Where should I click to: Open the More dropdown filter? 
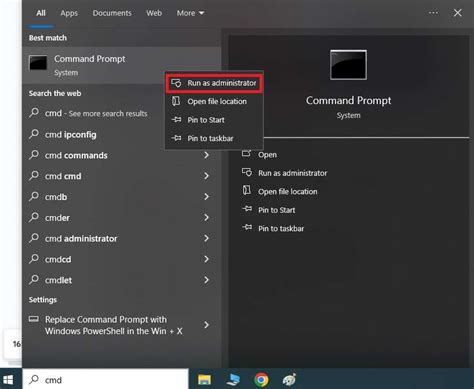pos(190,13)
